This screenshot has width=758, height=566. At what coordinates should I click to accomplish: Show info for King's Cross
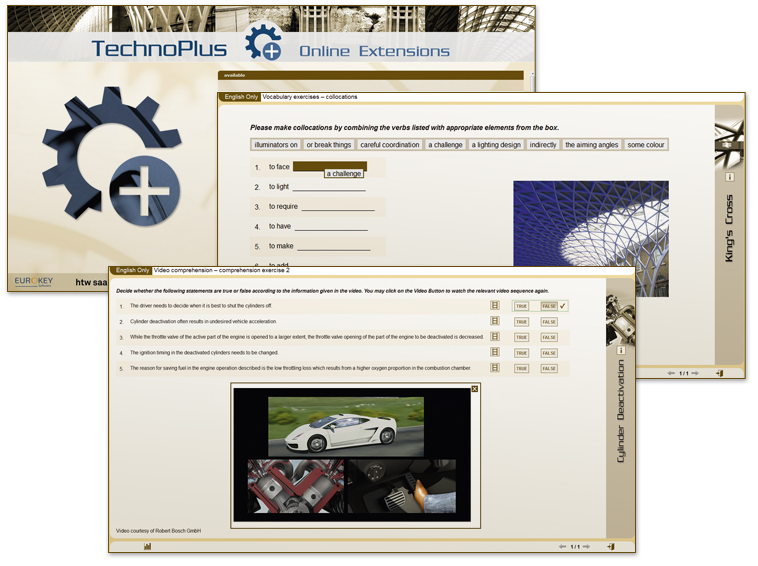point(729,177)
